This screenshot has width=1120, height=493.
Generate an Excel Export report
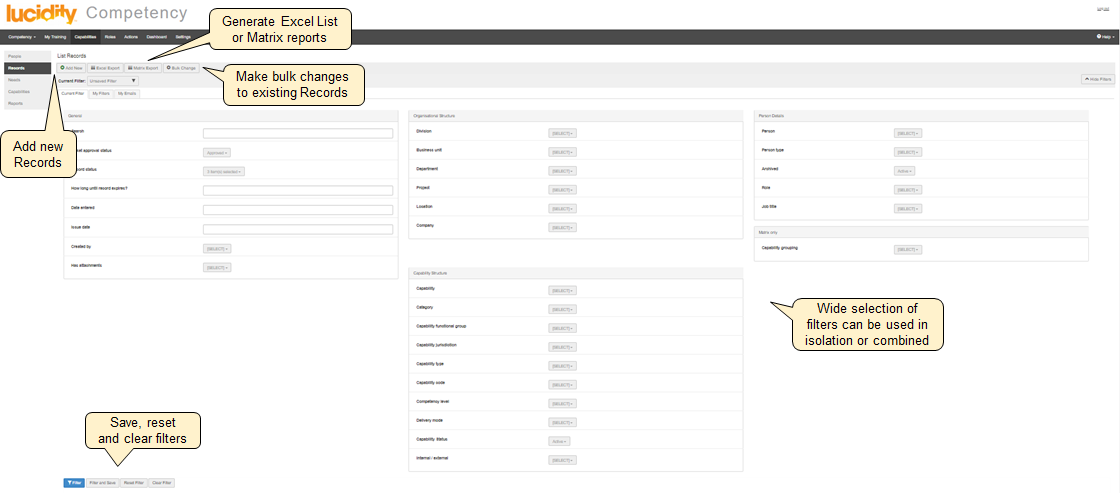point(106,68)
